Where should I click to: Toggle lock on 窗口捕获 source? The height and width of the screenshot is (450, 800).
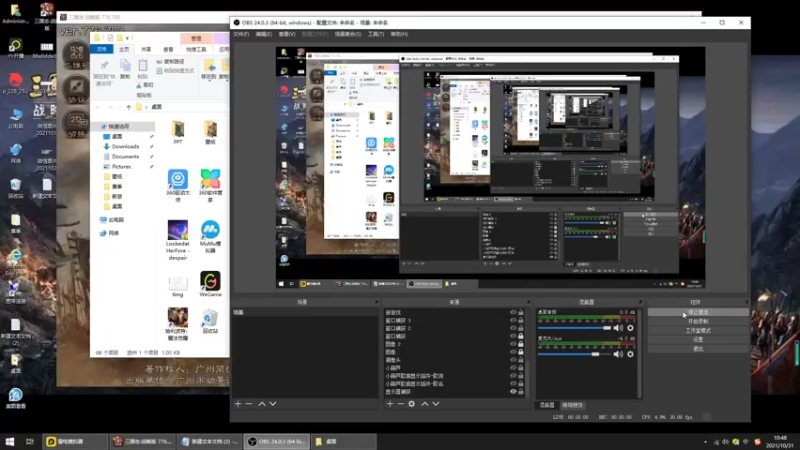[x=521, y=336]
